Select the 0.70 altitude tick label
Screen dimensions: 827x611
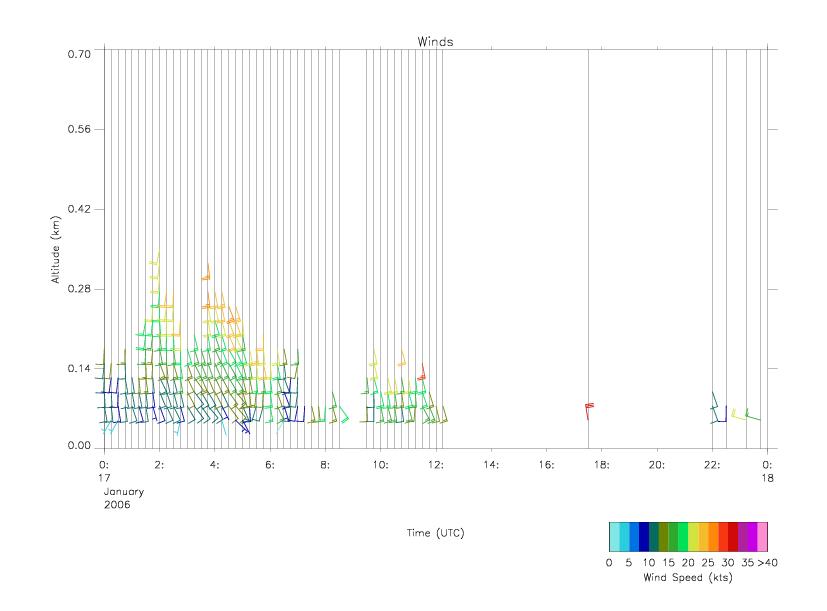coord(79,54)
